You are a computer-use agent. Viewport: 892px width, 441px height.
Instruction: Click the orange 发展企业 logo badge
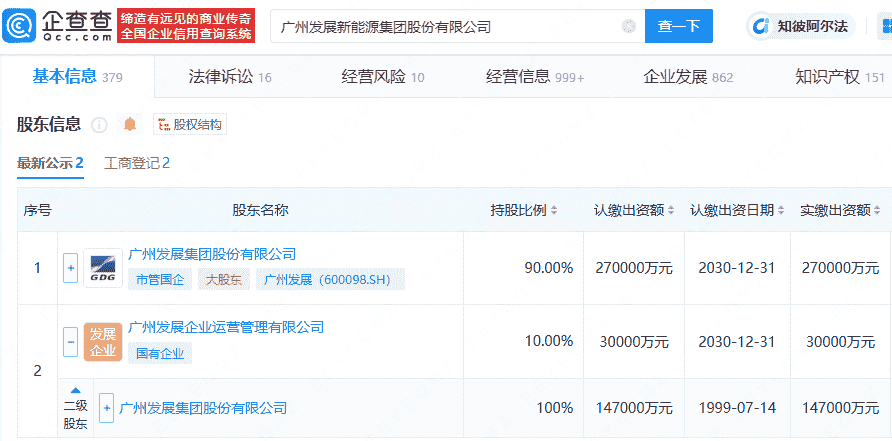pyautogui.click(x=103, y=342)
